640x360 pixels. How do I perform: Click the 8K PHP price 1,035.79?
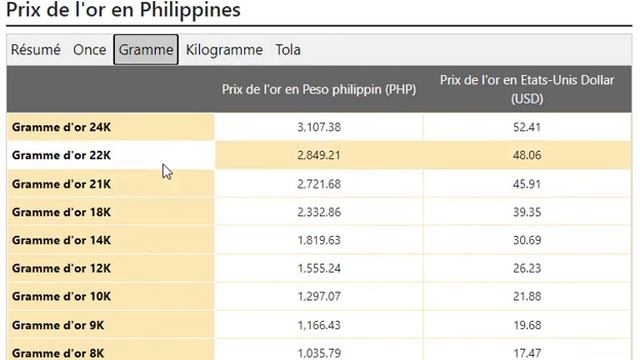(x=319, y=353)
